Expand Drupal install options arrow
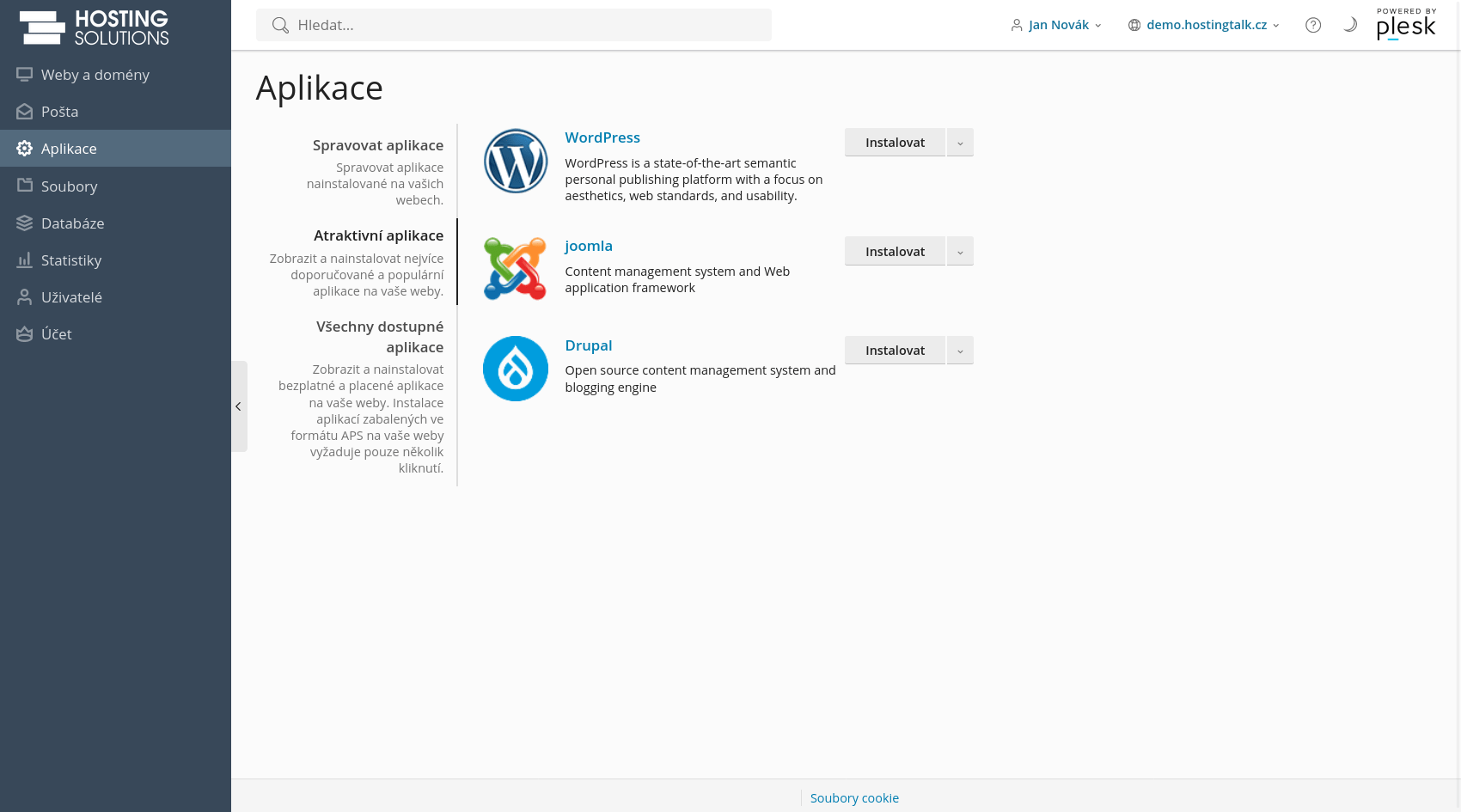Viewport: 1461px width, 812px height. coord(960,351)
